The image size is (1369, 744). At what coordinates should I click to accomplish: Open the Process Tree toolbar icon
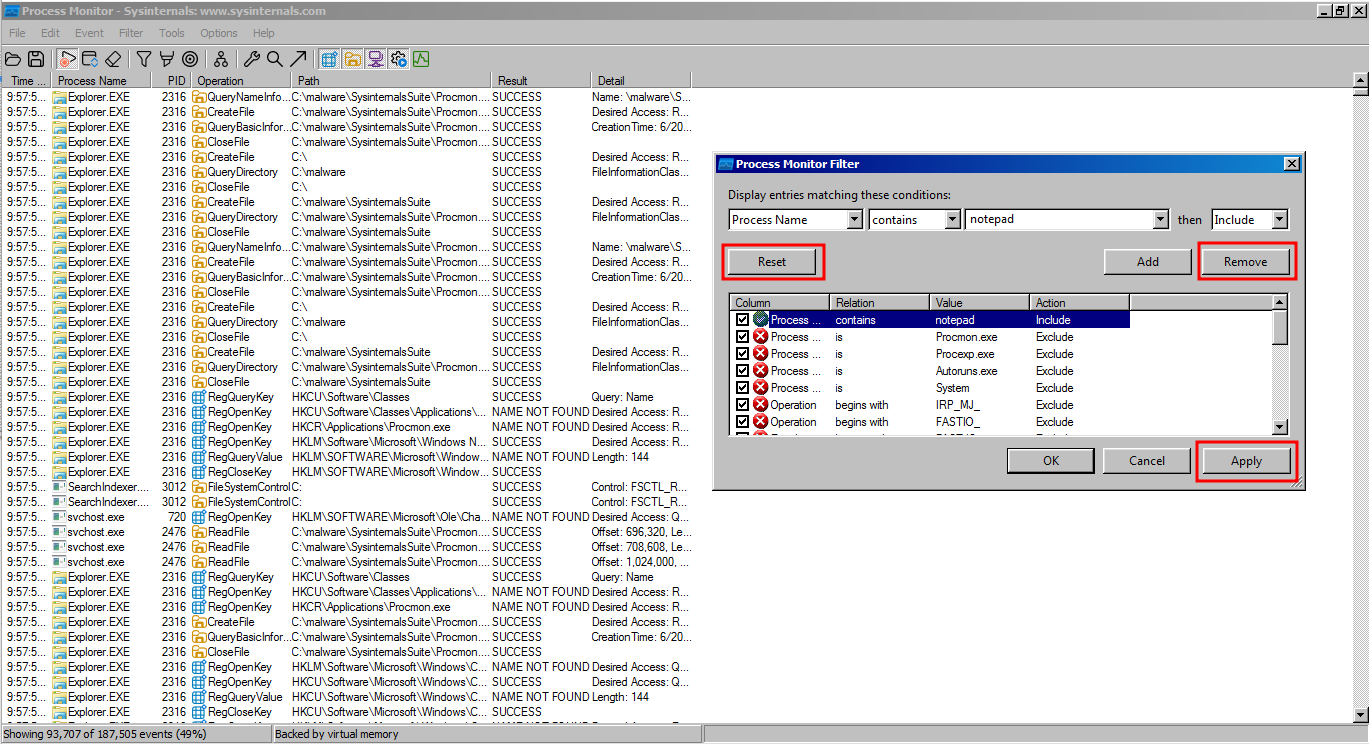(220, 59)
